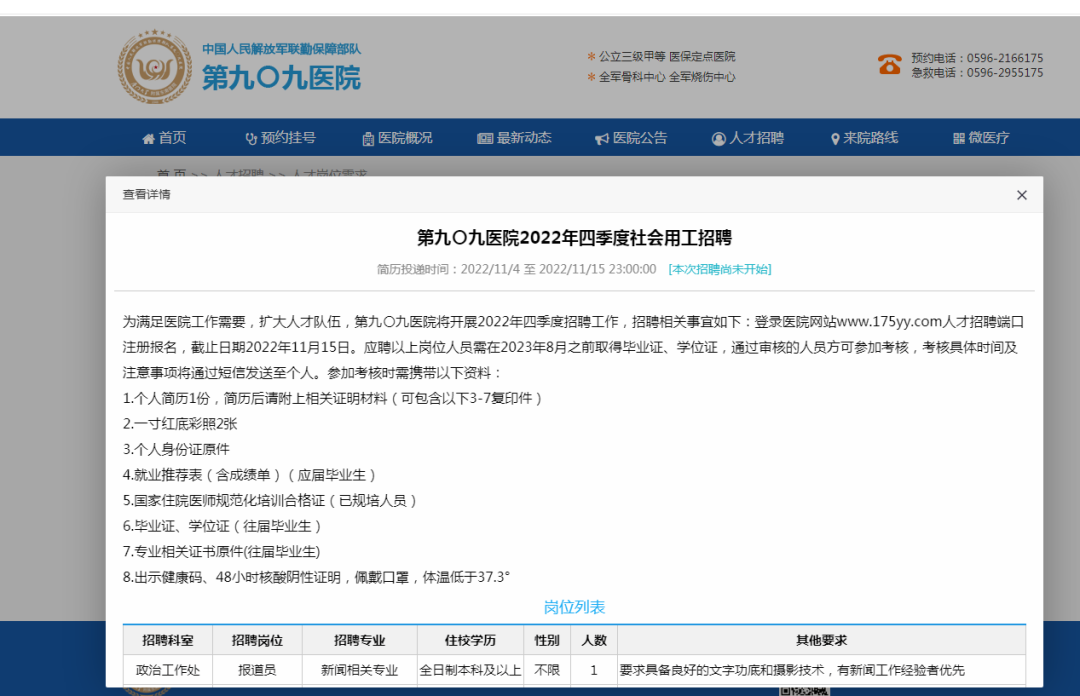Click the orange telephone icon
Viewport: 1080px width, 696px height.
coord(890,64)
